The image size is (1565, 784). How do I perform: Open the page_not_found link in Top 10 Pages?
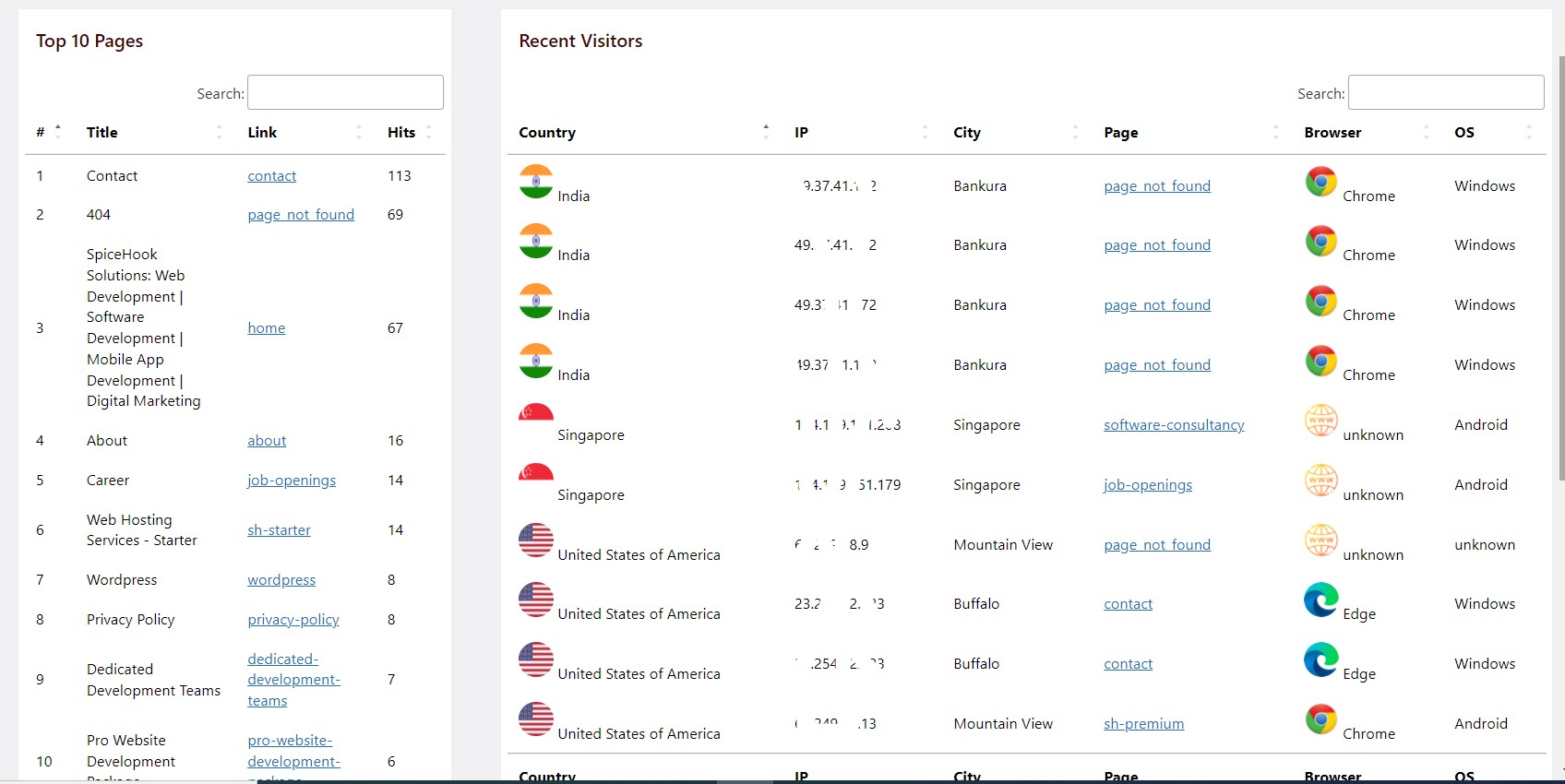point(301,214)
